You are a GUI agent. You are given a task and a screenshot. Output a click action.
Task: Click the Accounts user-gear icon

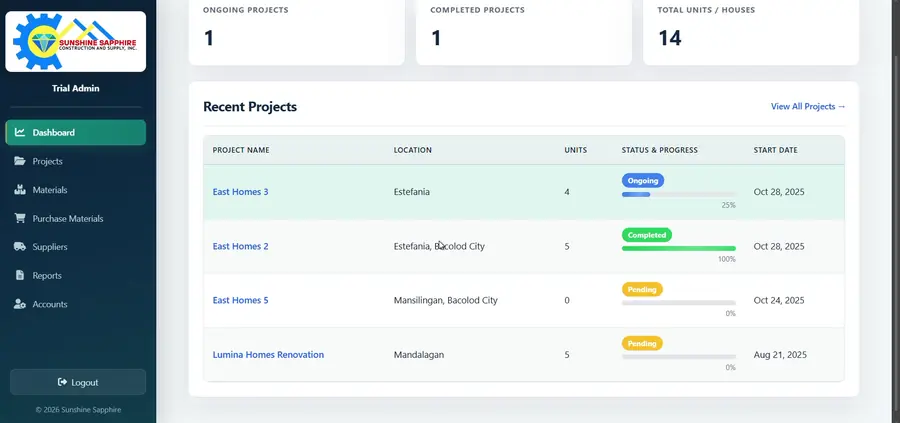[x=20, y=304]
